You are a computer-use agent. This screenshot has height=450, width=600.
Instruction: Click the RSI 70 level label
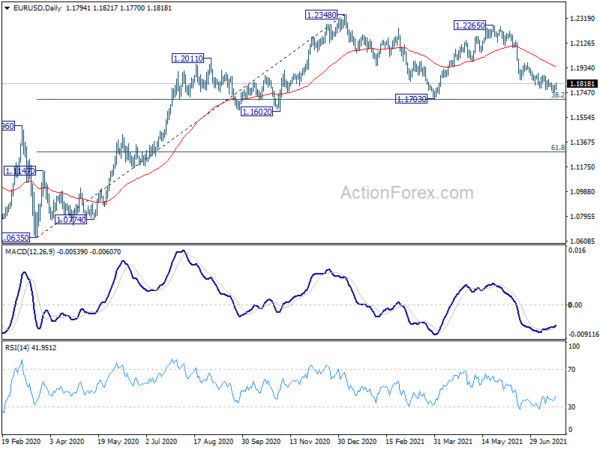coord(572,370)
